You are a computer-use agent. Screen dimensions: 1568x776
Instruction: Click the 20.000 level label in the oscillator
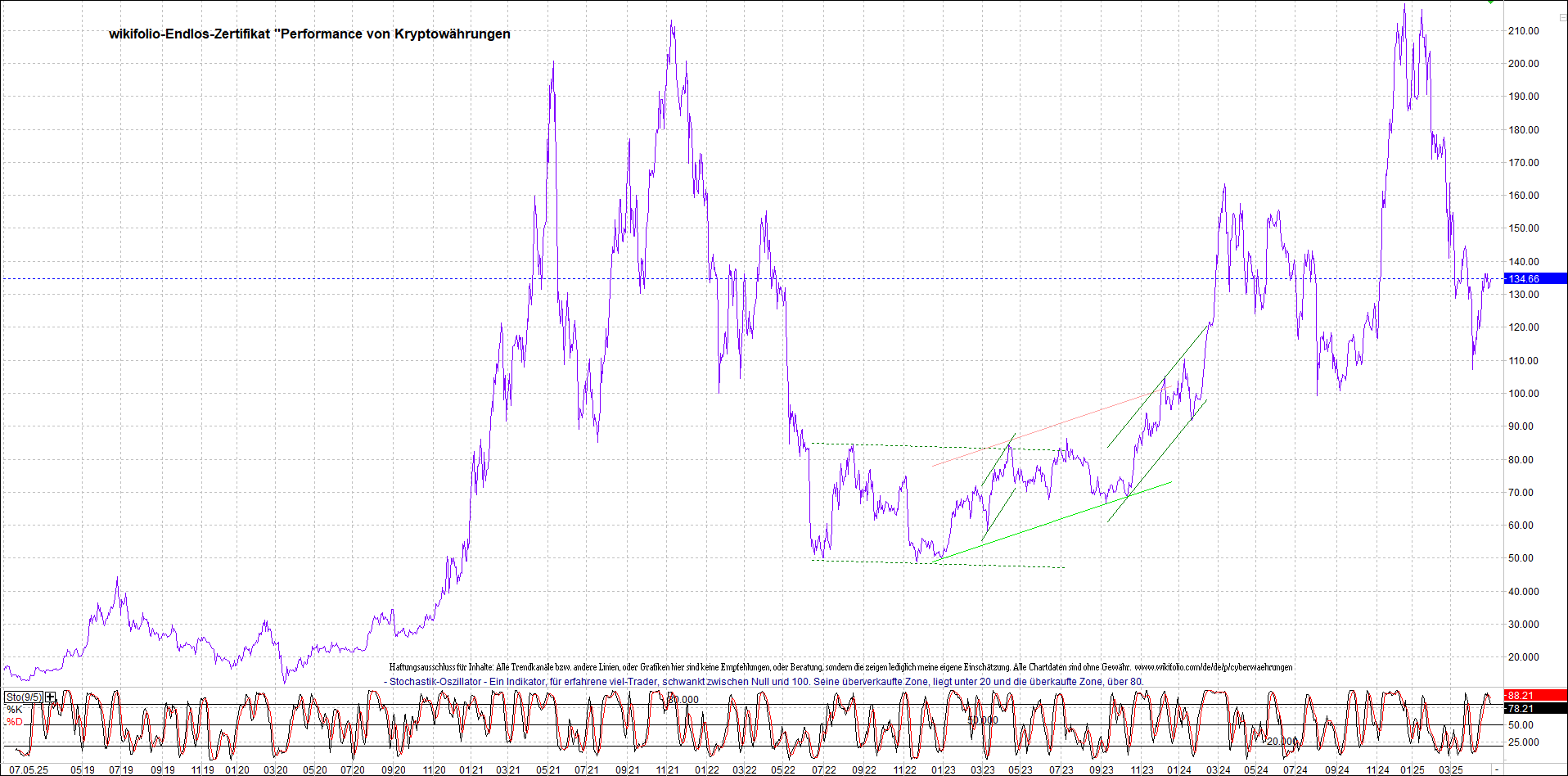[1282, 742]
